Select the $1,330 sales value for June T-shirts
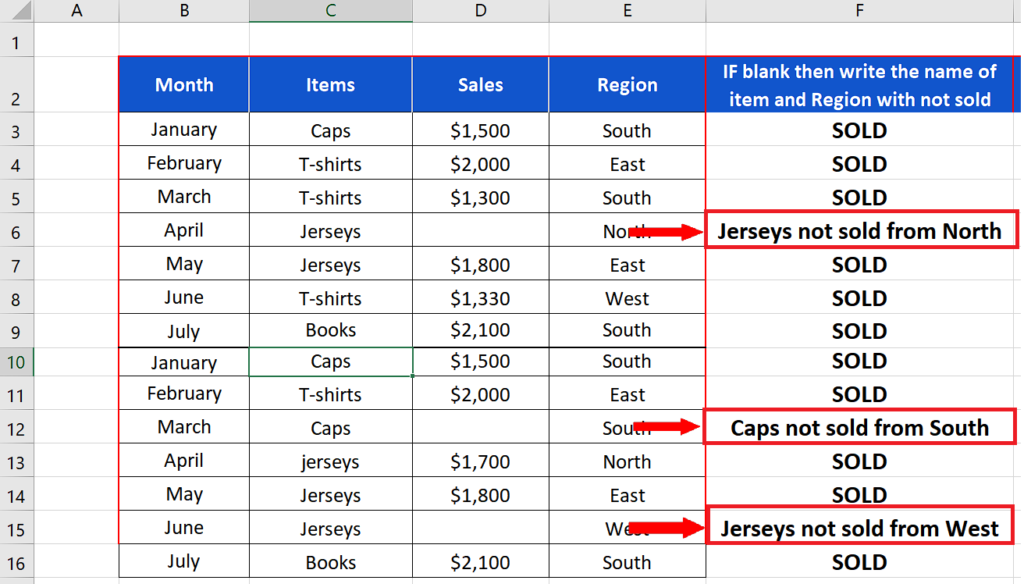The image size is (1024, 584). [x=480, y=297]
